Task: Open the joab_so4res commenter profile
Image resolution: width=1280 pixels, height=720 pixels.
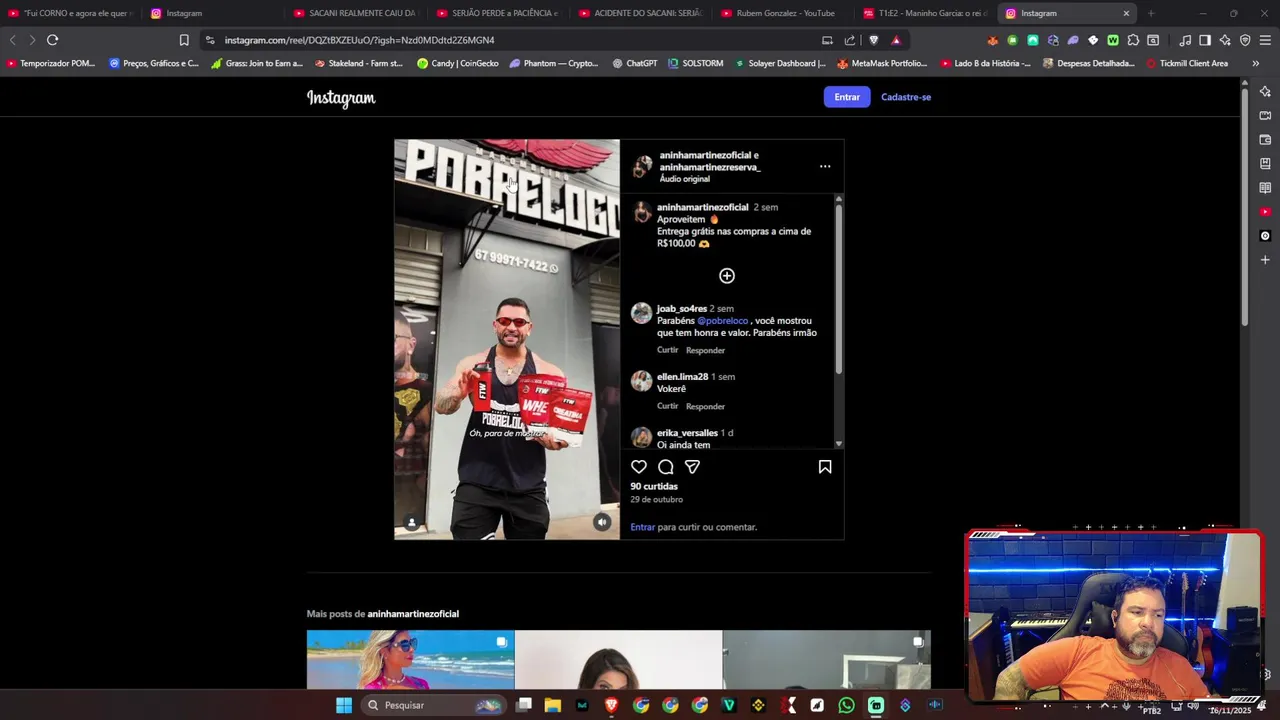Action: [682, 309]
